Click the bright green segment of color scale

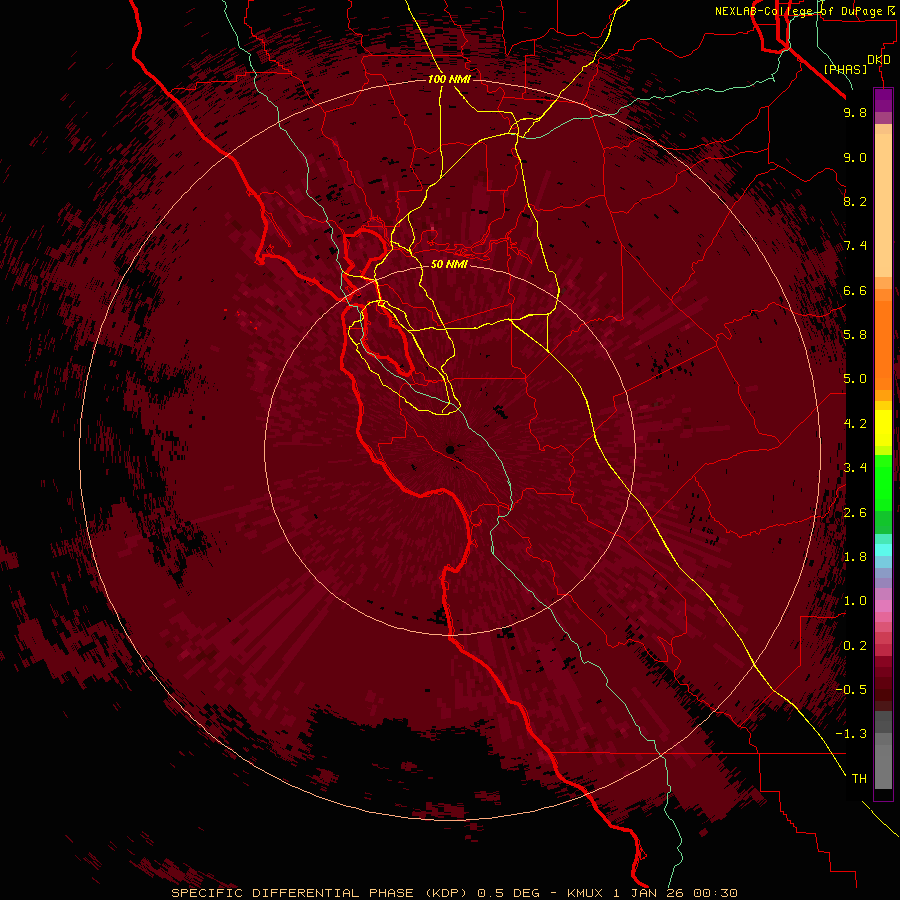tap(883, 482)
